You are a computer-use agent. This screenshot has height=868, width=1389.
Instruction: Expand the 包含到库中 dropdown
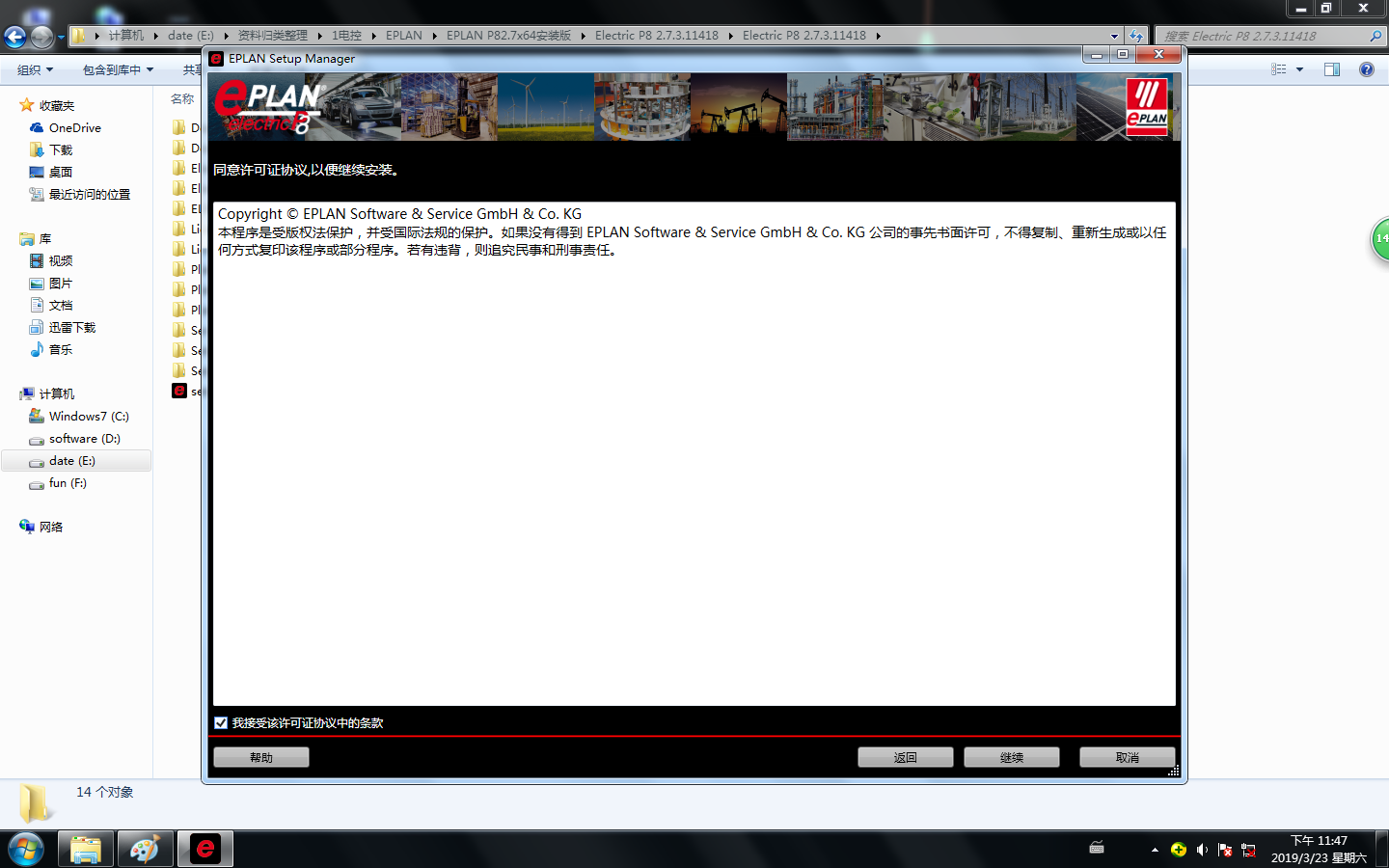coord(118,69)
